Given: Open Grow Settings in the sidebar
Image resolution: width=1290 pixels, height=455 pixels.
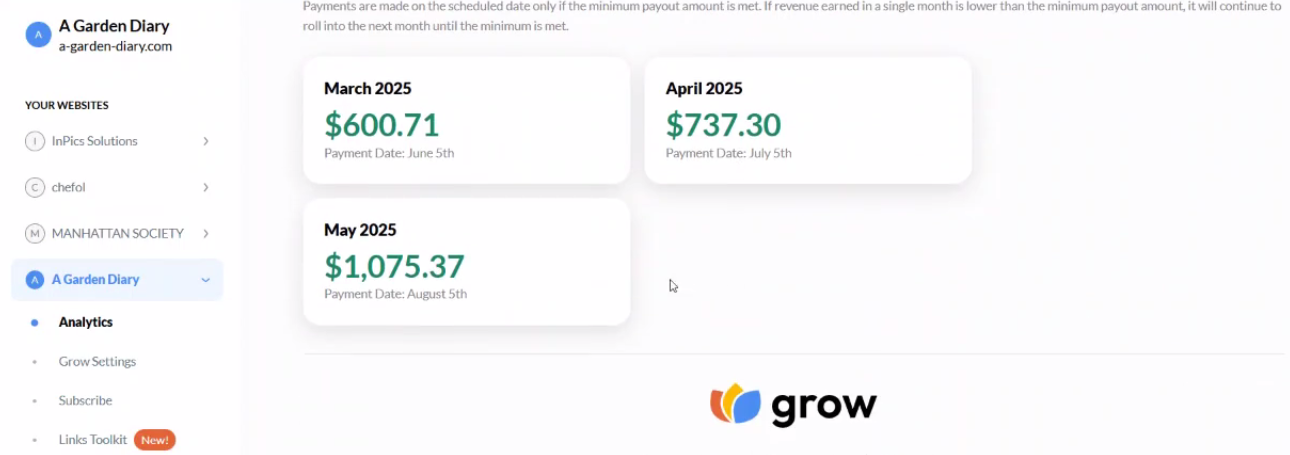Looking at the screenshot, I should [x=97, y=361].
